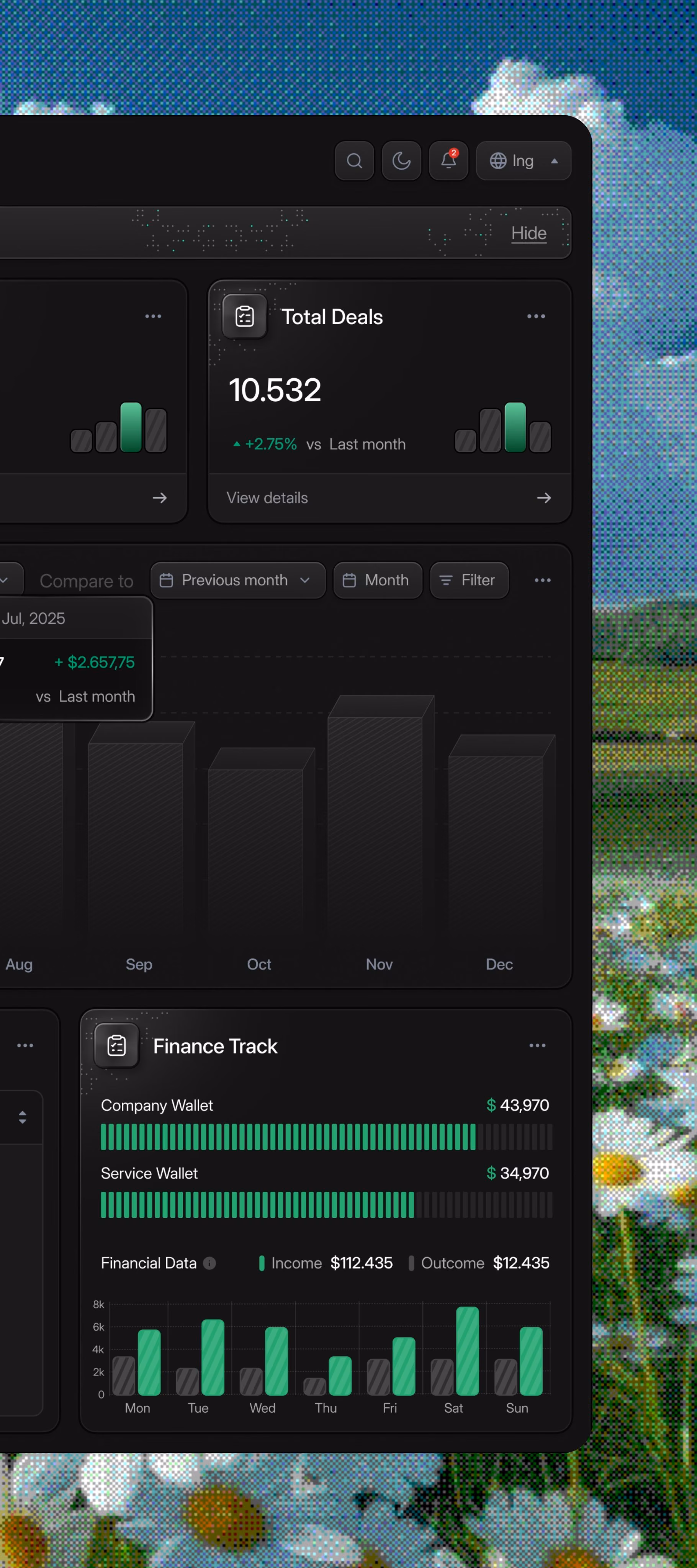This screenshot has height=1568, width=697.
Task: Click the $ 43,970 wallet amount
Action: tap(518, 1105)
